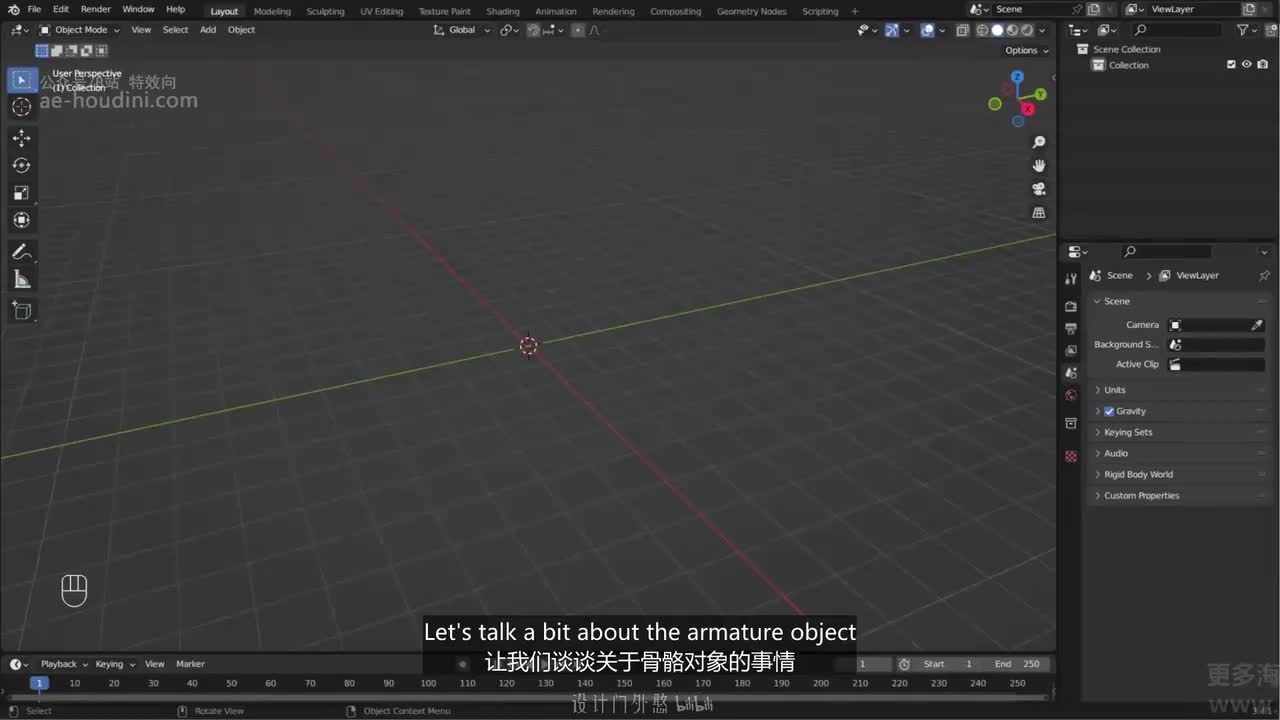Viewport: 1280px width, 720px height.
Task: Disable Collection in renders camera icon
Action: 1262,65
